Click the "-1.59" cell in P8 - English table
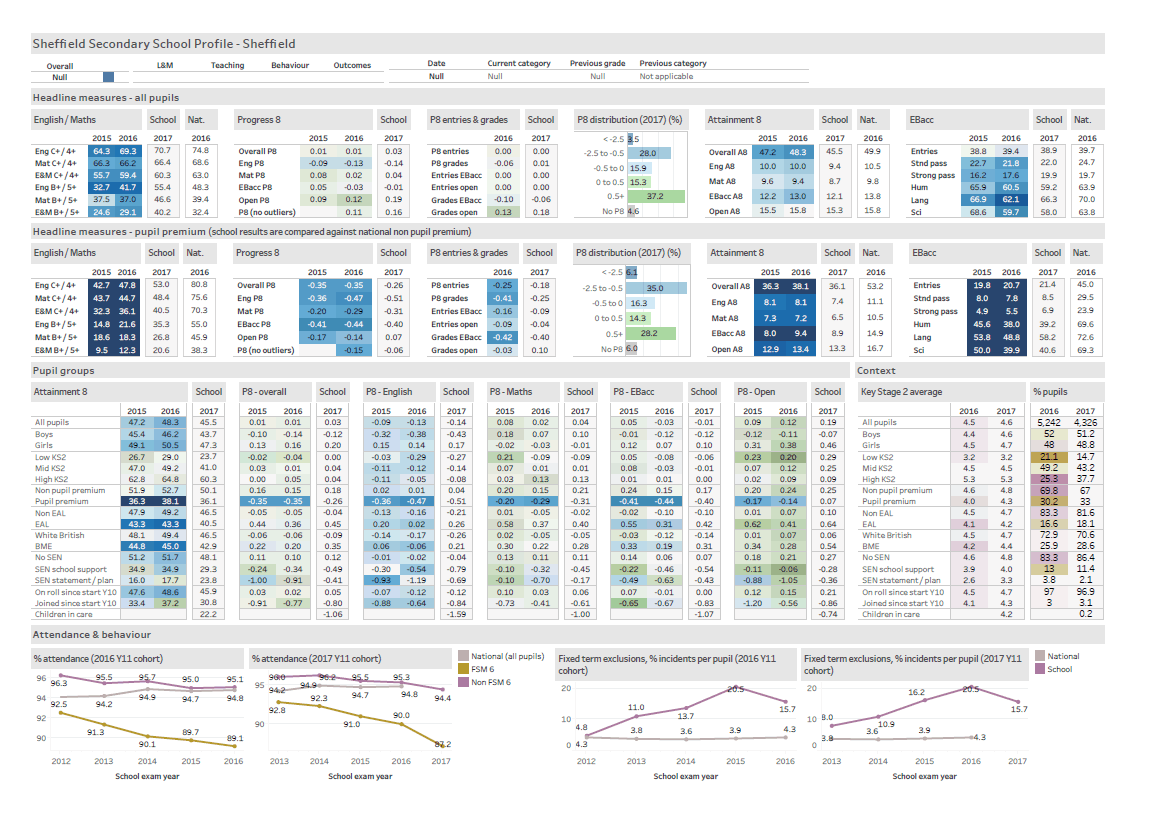The height and width of the screenshot is (814, 1150). 456,615
